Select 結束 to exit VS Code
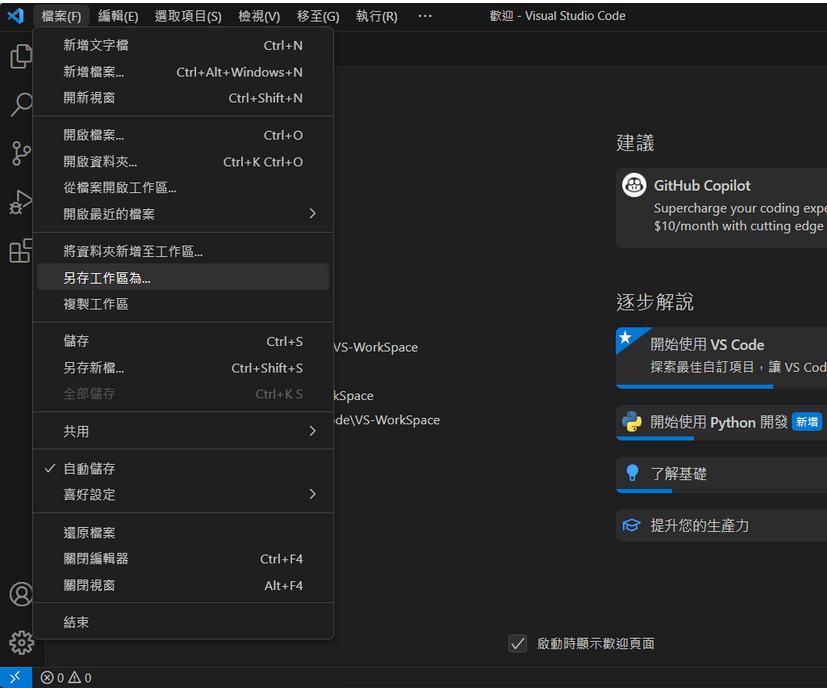827x688 pixels. pos(183,622)
